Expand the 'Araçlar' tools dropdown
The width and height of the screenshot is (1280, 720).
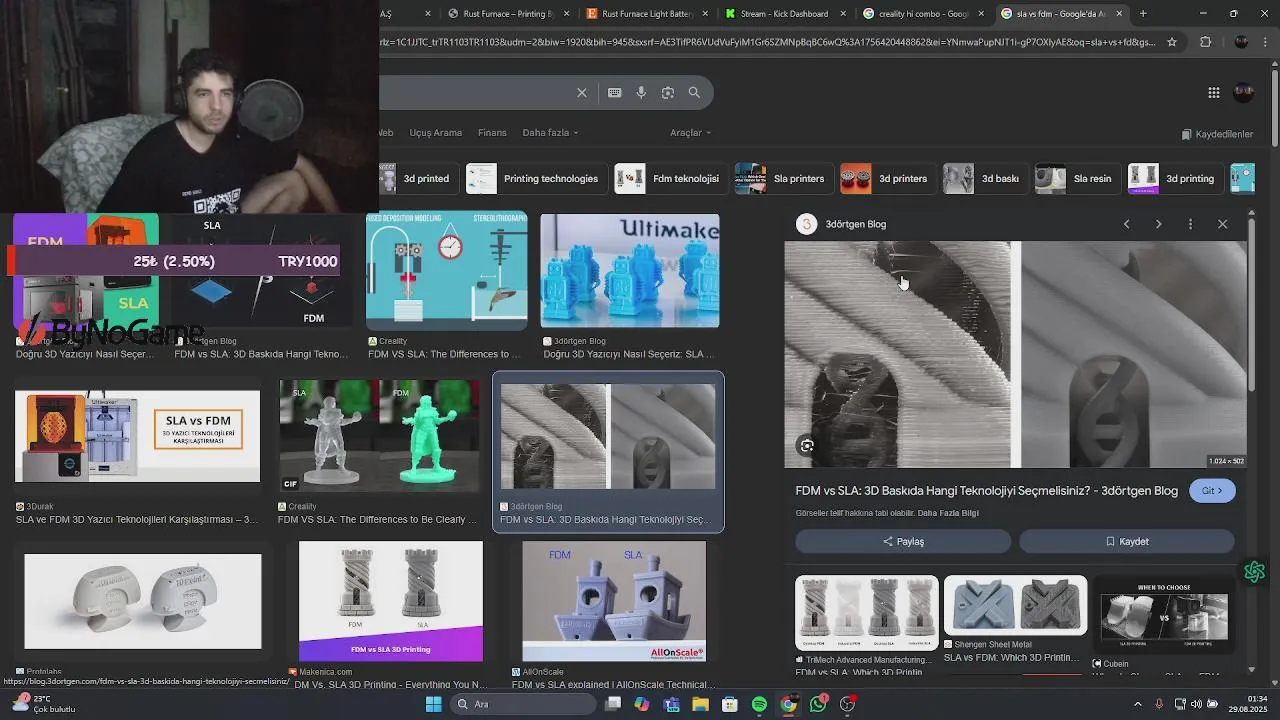(690, 133)
